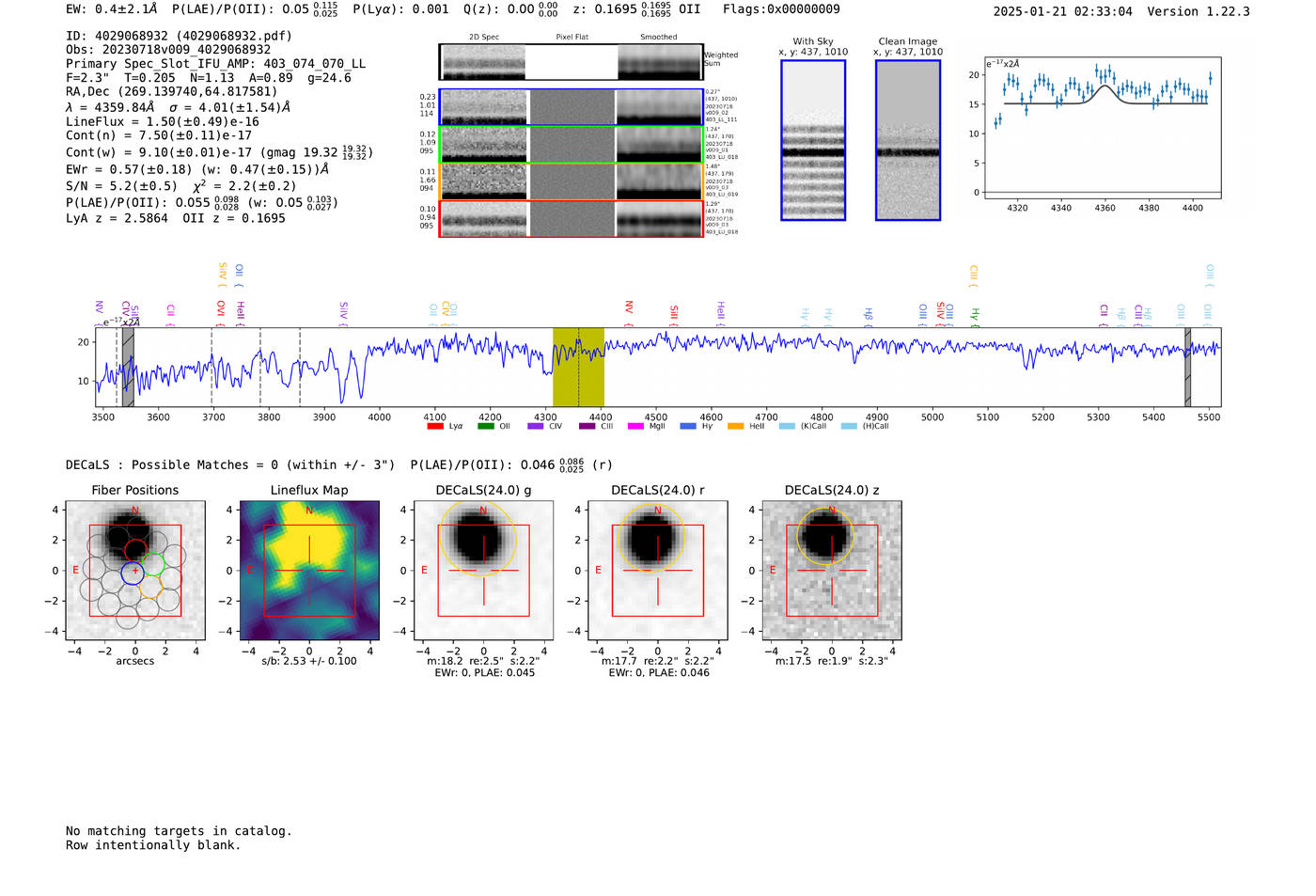Screen dimensions: 1316x896
Task: Open the Gaussian line fit plot
Action: point(1103,127)
